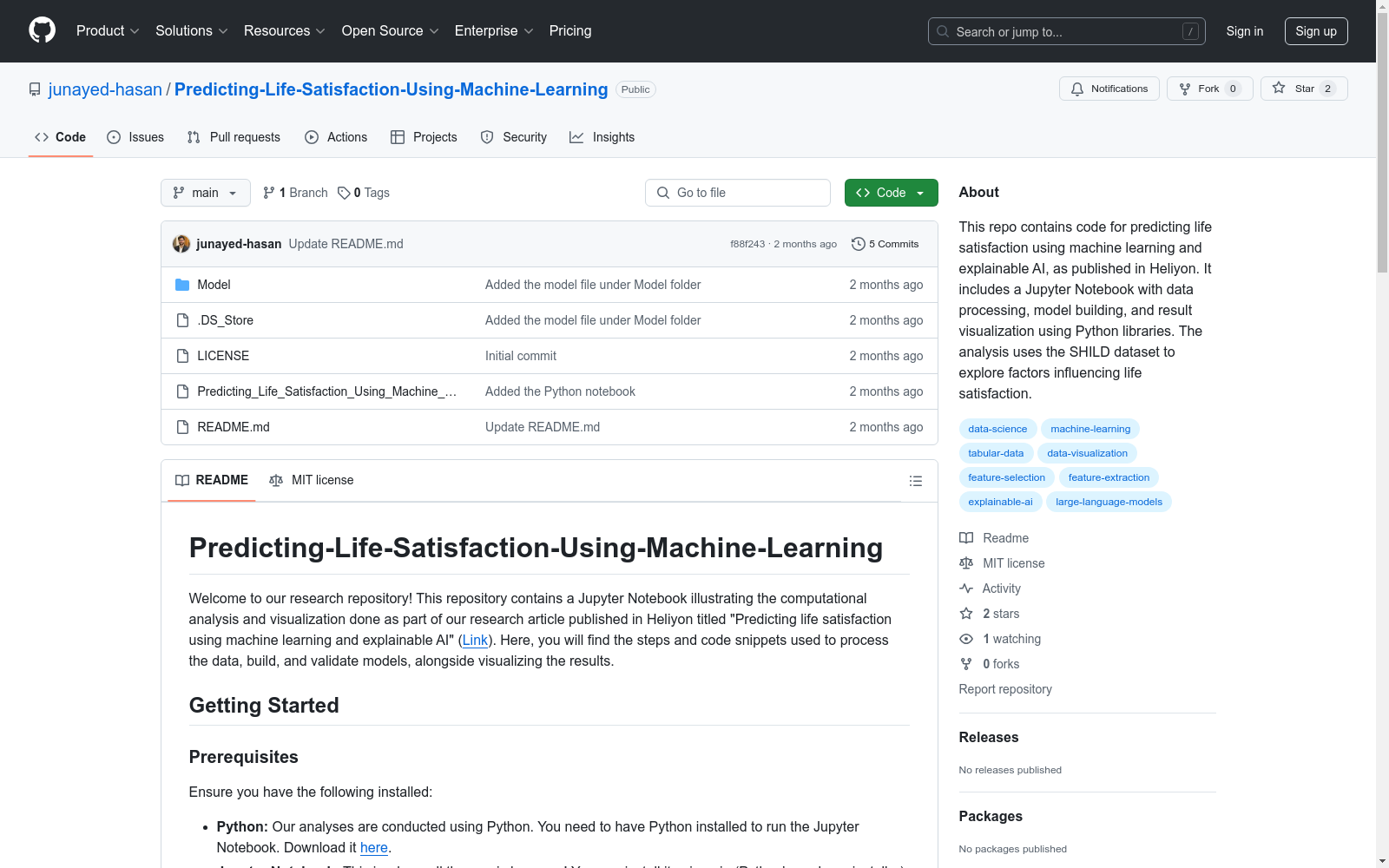Switch to the Actions tab
The height and width of the screenshot is (868, 1389).
[336, 137]
